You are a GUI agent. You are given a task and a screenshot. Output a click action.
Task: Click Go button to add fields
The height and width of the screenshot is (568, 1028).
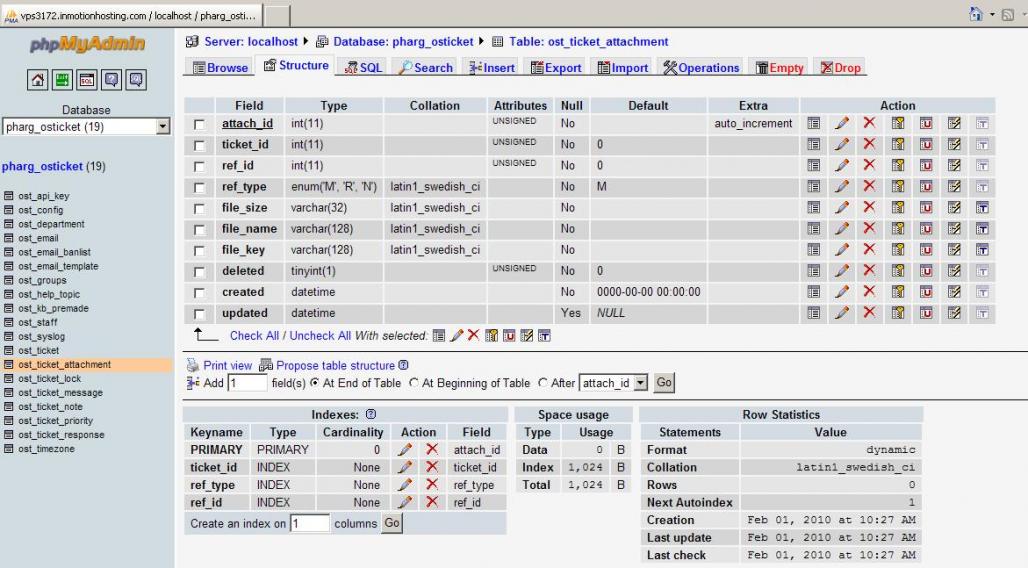pyautogui.click(x=664, y=382)
